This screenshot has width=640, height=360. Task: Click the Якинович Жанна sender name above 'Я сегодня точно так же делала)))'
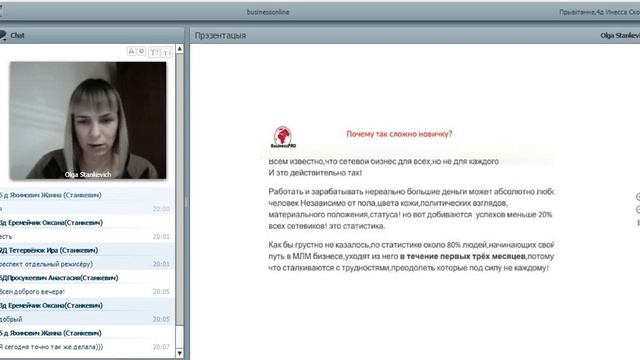point(51,333)
